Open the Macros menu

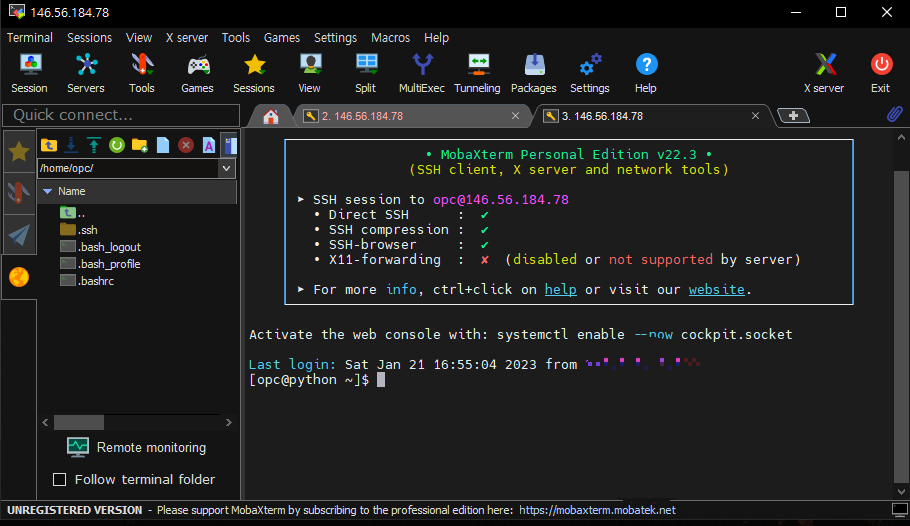[x=391, y=38]
